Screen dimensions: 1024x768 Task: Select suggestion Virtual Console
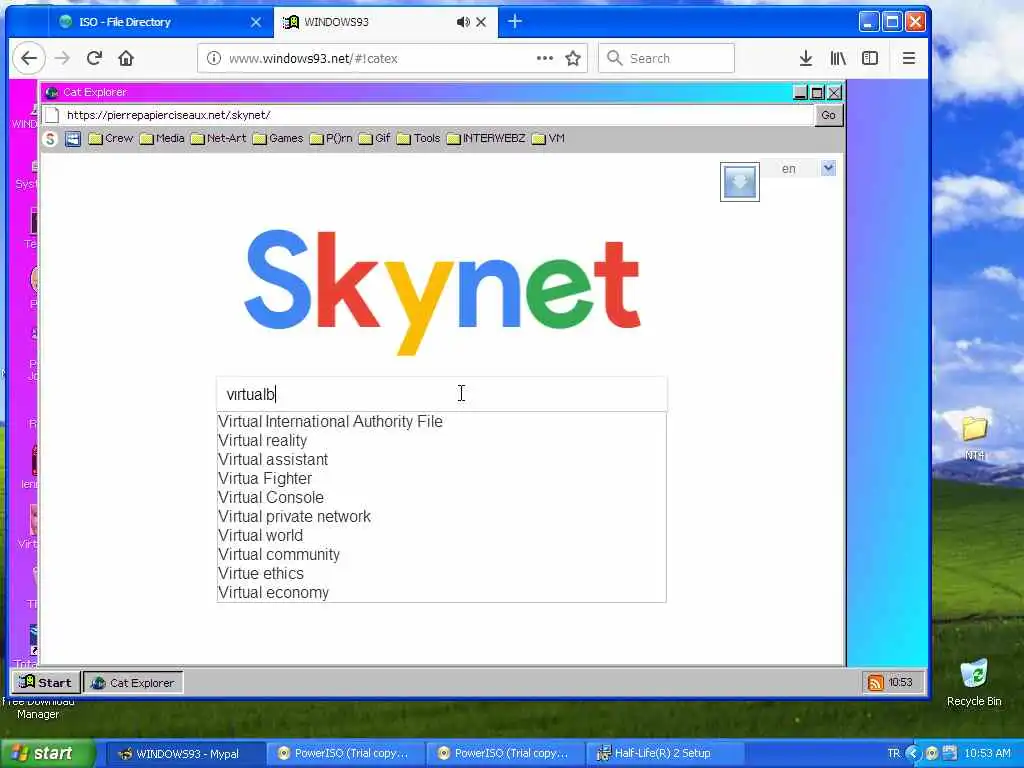(441, 497)
